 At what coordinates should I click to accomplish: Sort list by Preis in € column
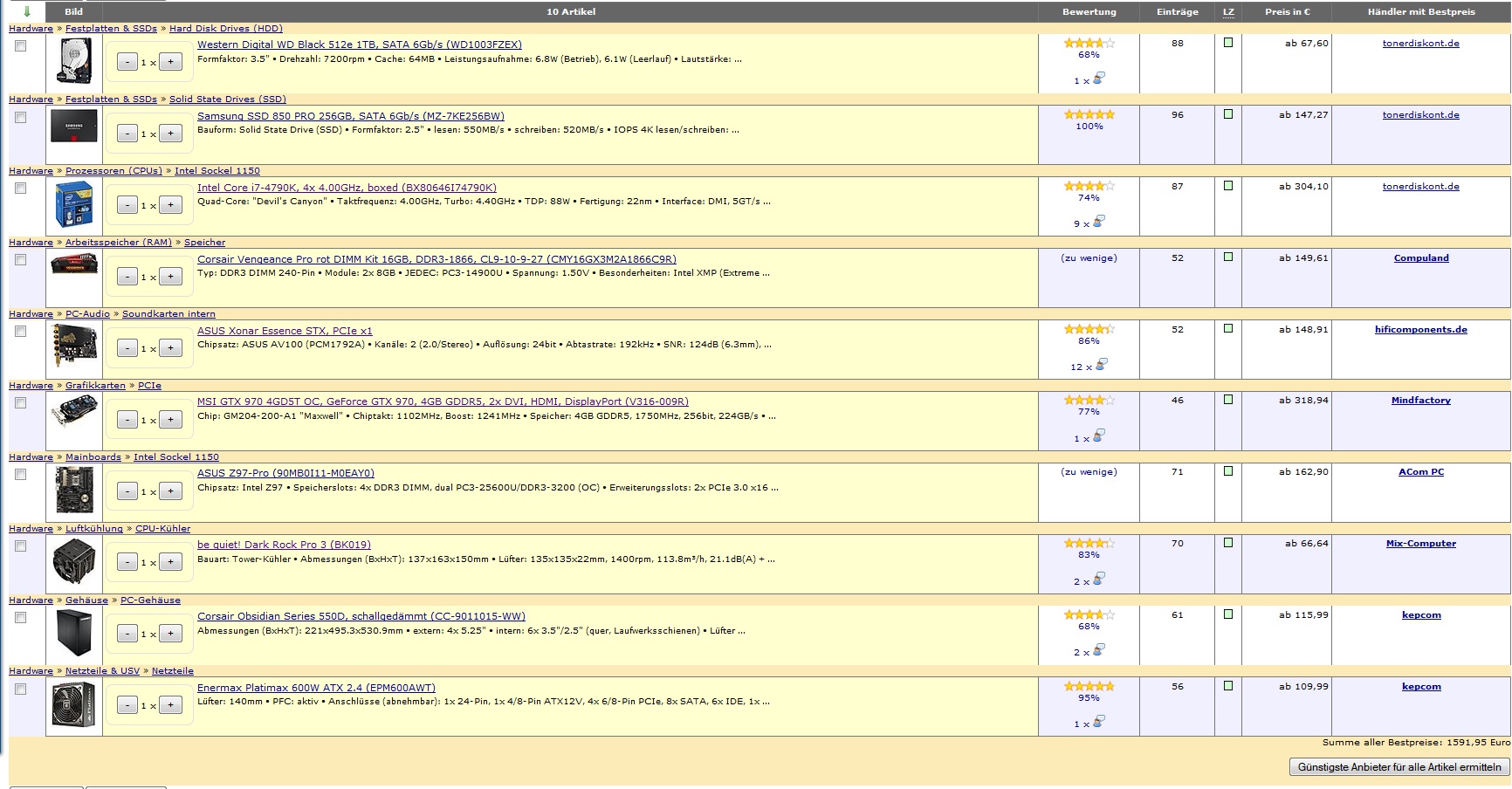(x=1287, y=11)
